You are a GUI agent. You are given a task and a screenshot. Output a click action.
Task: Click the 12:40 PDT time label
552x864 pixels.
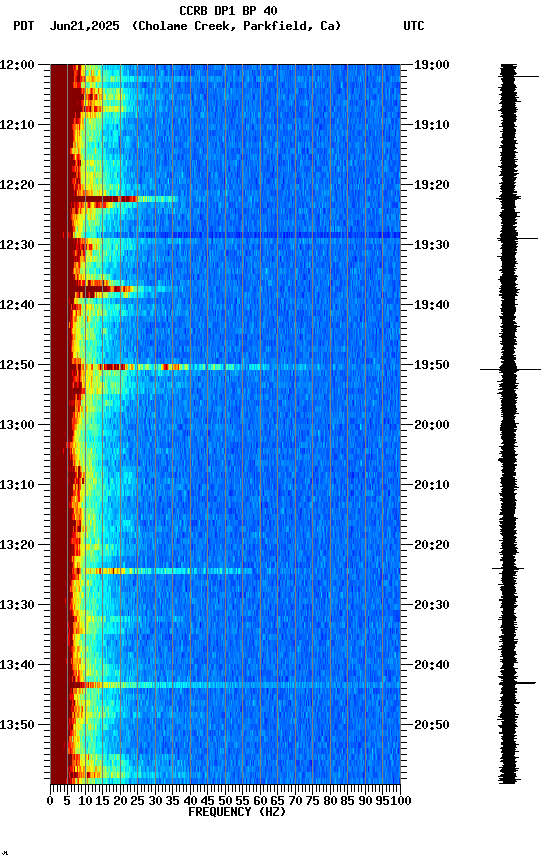[17, 305]
